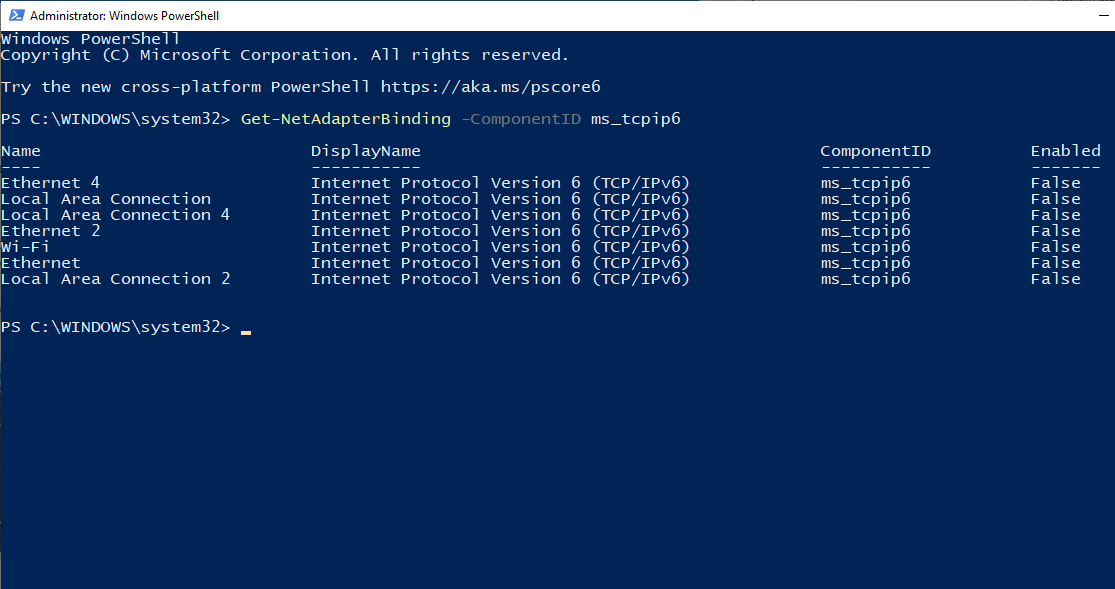The width and height of the screenshot is (1115, 589).
Task: Click the Ethernet 4 adapter name
Action: (x=50, y=183)
